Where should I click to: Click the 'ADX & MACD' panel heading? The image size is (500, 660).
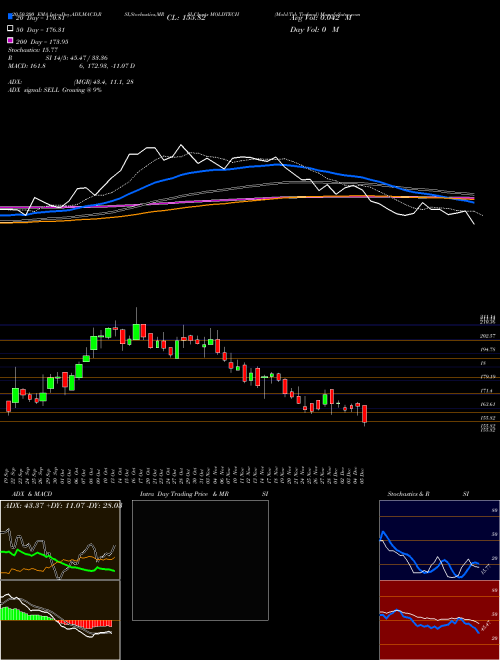[x=32, y=494]
